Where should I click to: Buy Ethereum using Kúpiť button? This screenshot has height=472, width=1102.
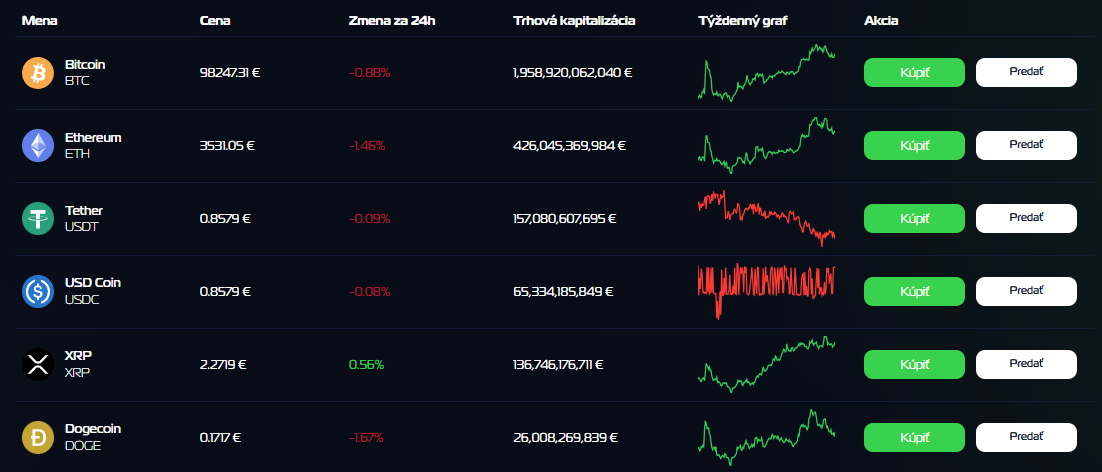tap(914, 146)
